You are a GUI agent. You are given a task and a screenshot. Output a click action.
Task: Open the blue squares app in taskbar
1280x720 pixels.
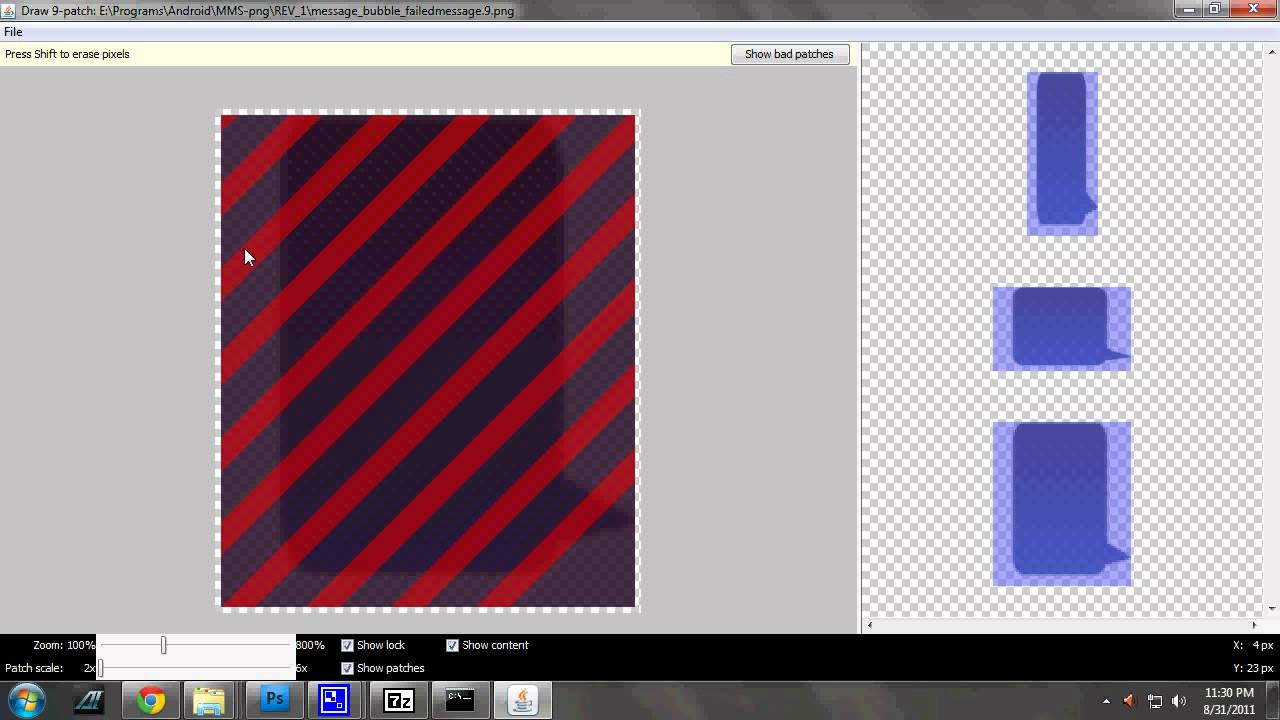pos(333,700)
